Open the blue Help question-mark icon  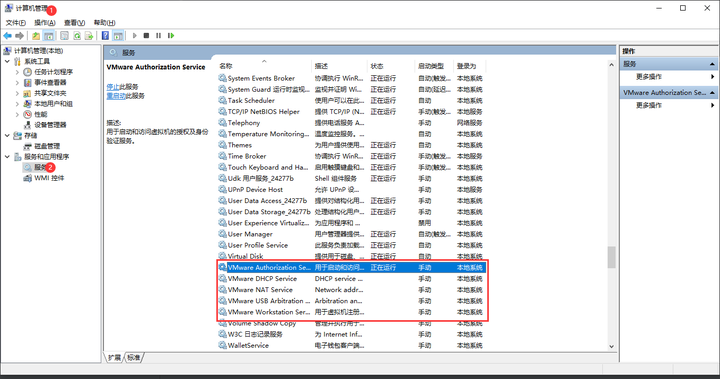pos(105,35)
